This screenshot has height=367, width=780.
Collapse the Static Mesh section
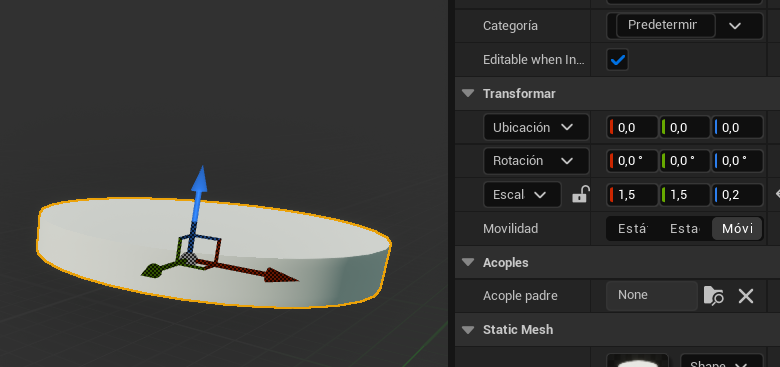[468, 330]
